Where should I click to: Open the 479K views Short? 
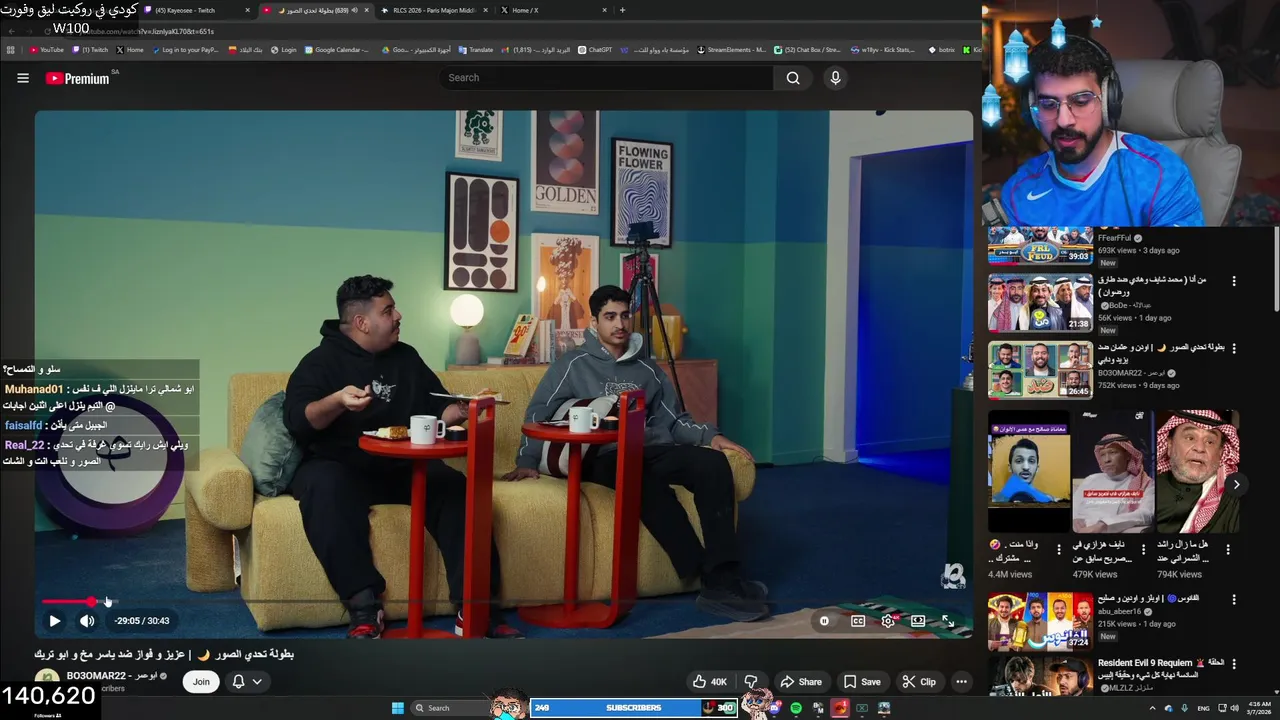tap(1113, 471)
